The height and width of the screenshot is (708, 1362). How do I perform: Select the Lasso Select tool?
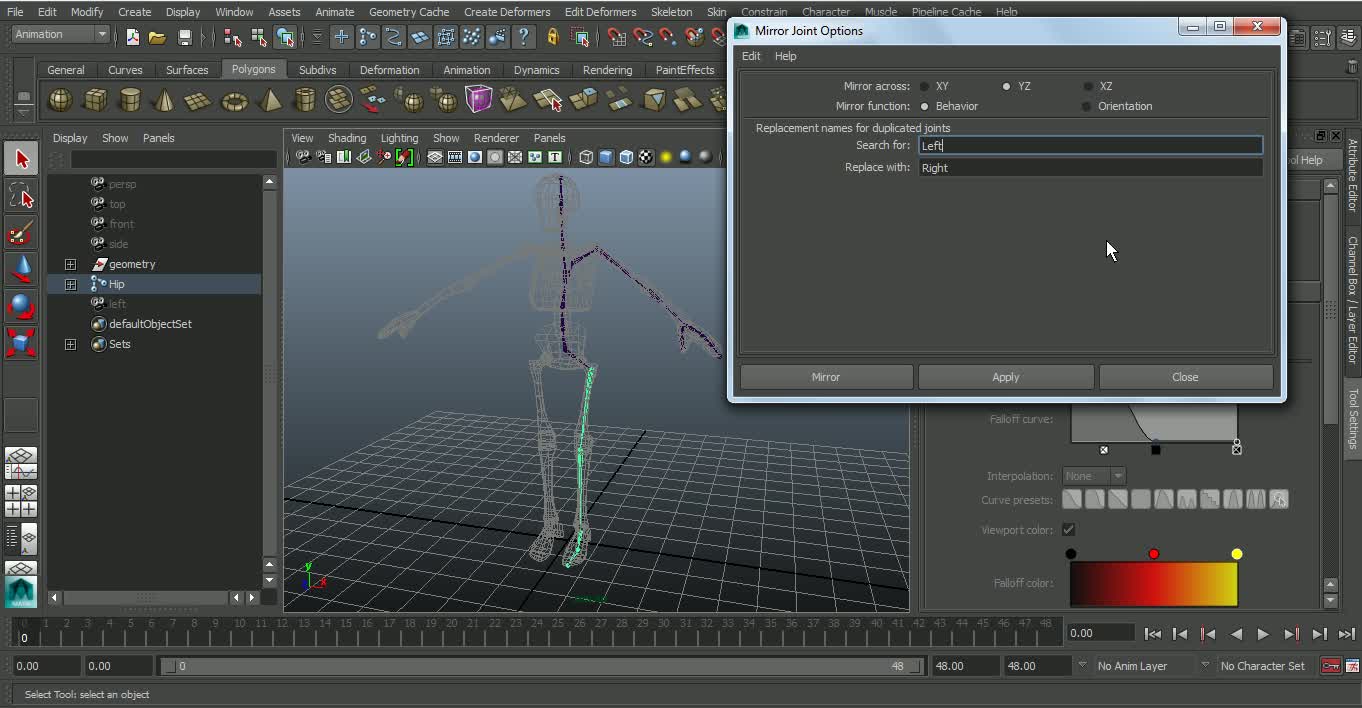coord(21,196)
